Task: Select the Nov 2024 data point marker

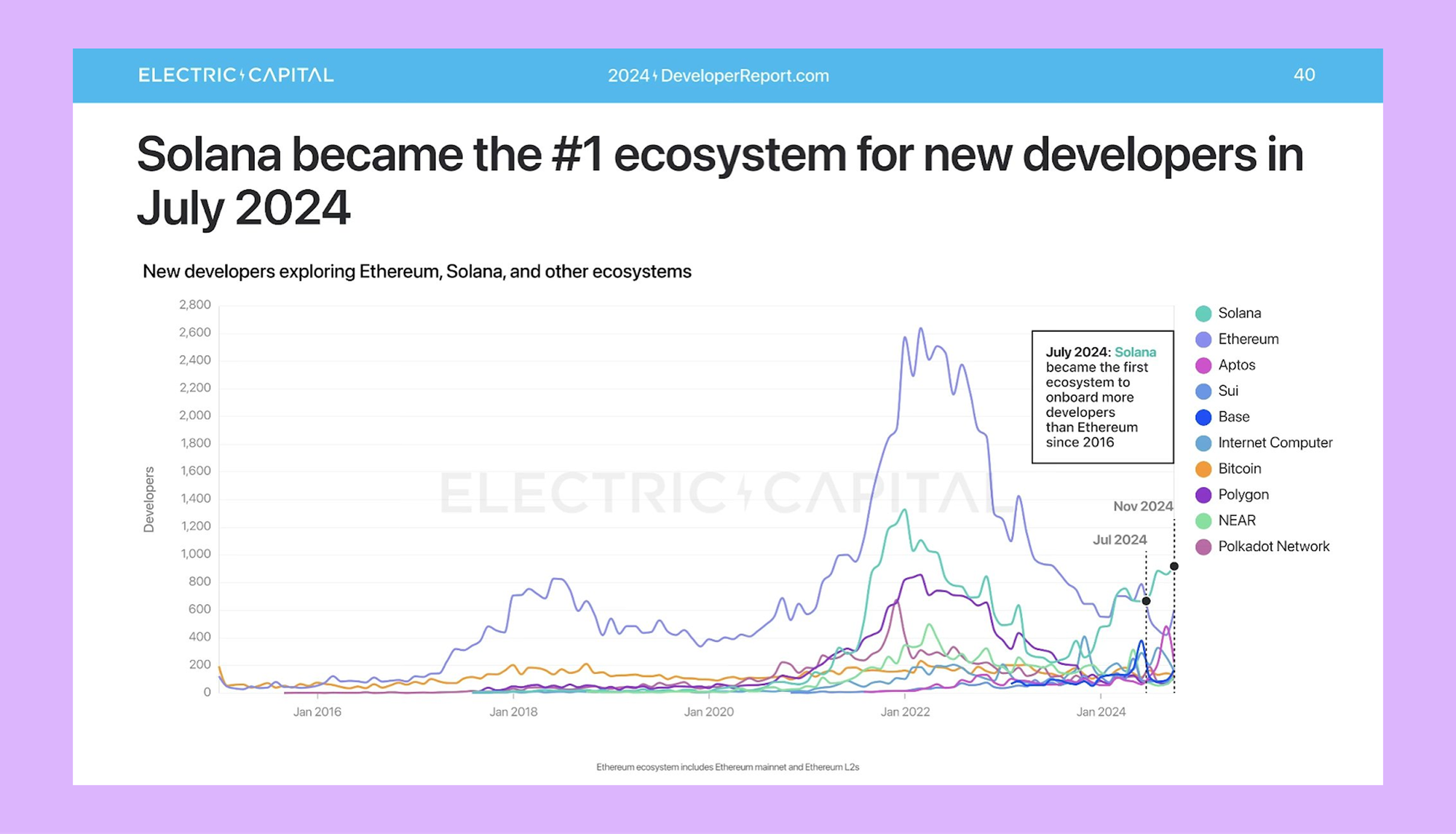Action: [1174, 566]
